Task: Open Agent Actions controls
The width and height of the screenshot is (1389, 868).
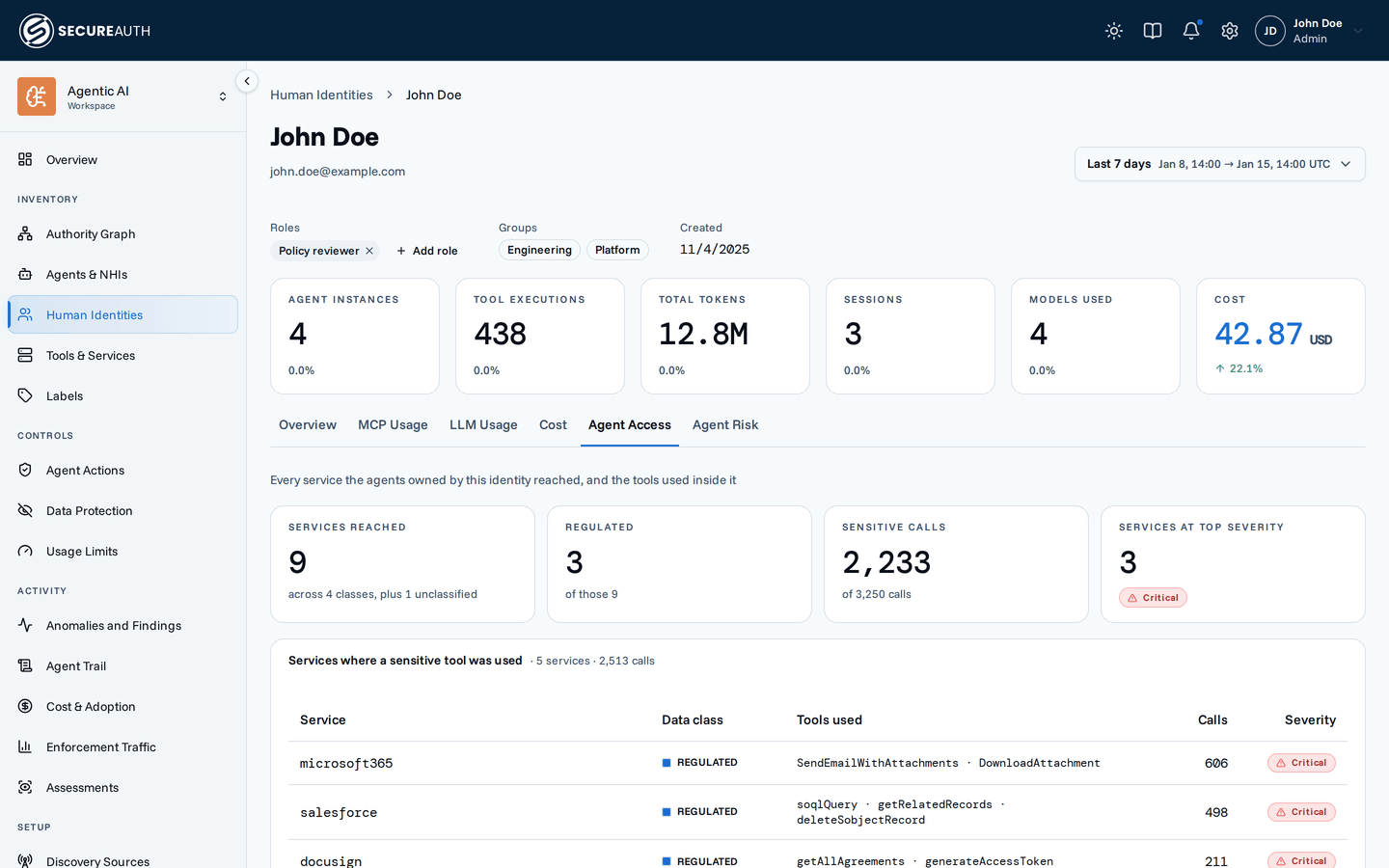Action: (x=123, y=471)
